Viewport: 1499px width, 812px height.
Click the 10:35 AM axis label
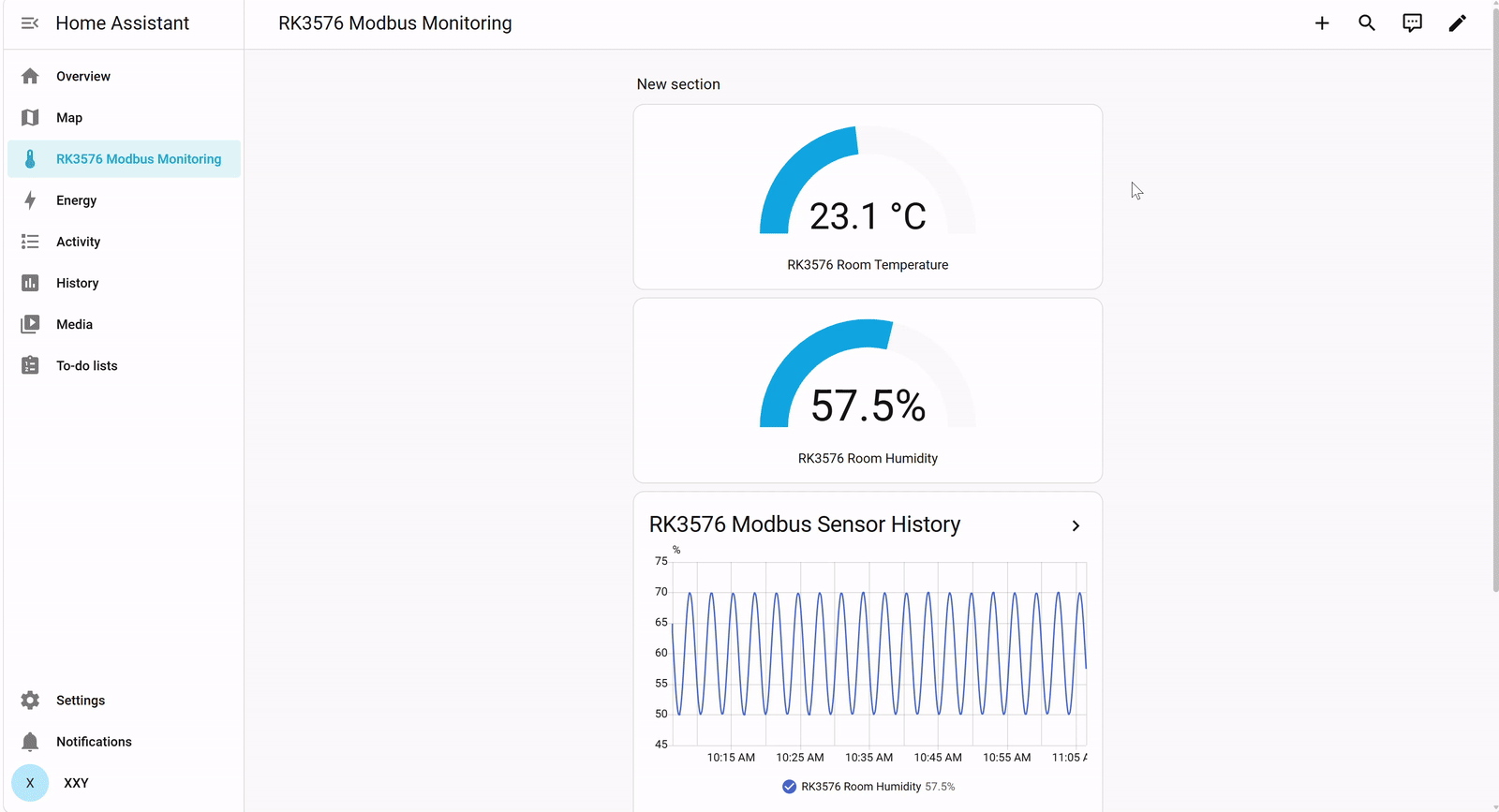[868, 758]
